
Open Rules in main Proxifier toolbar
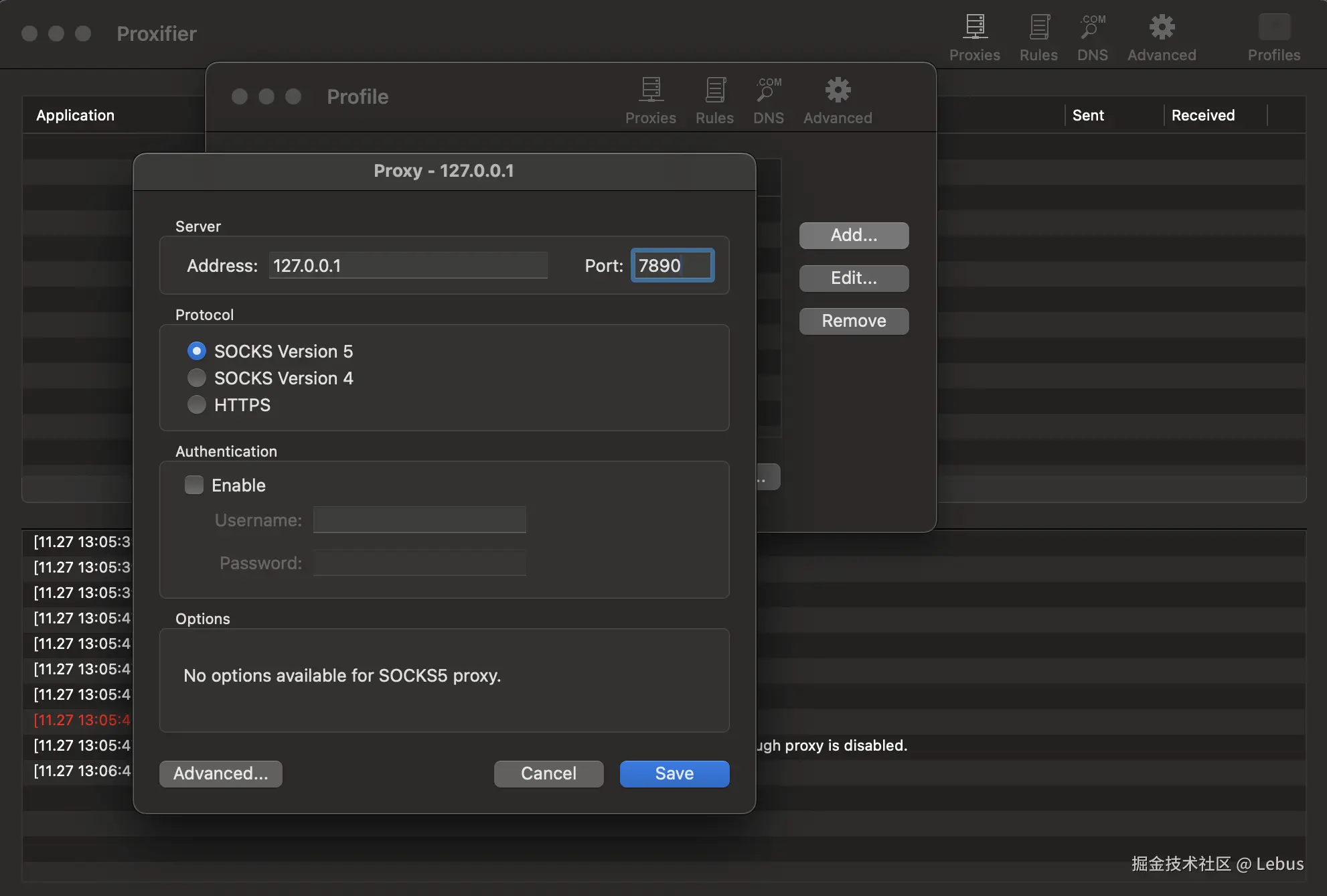pyautogui.click(x=1038, y=38)
